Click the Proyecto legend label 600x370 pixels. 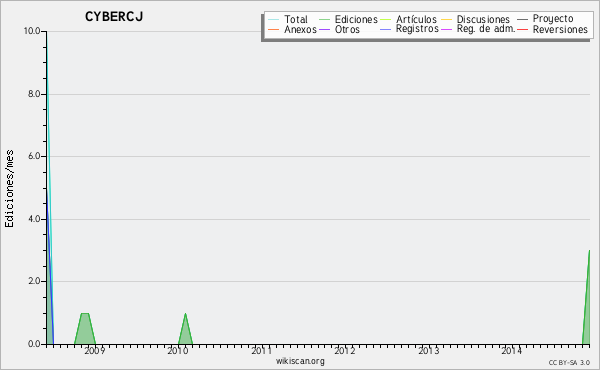(553, 19)
